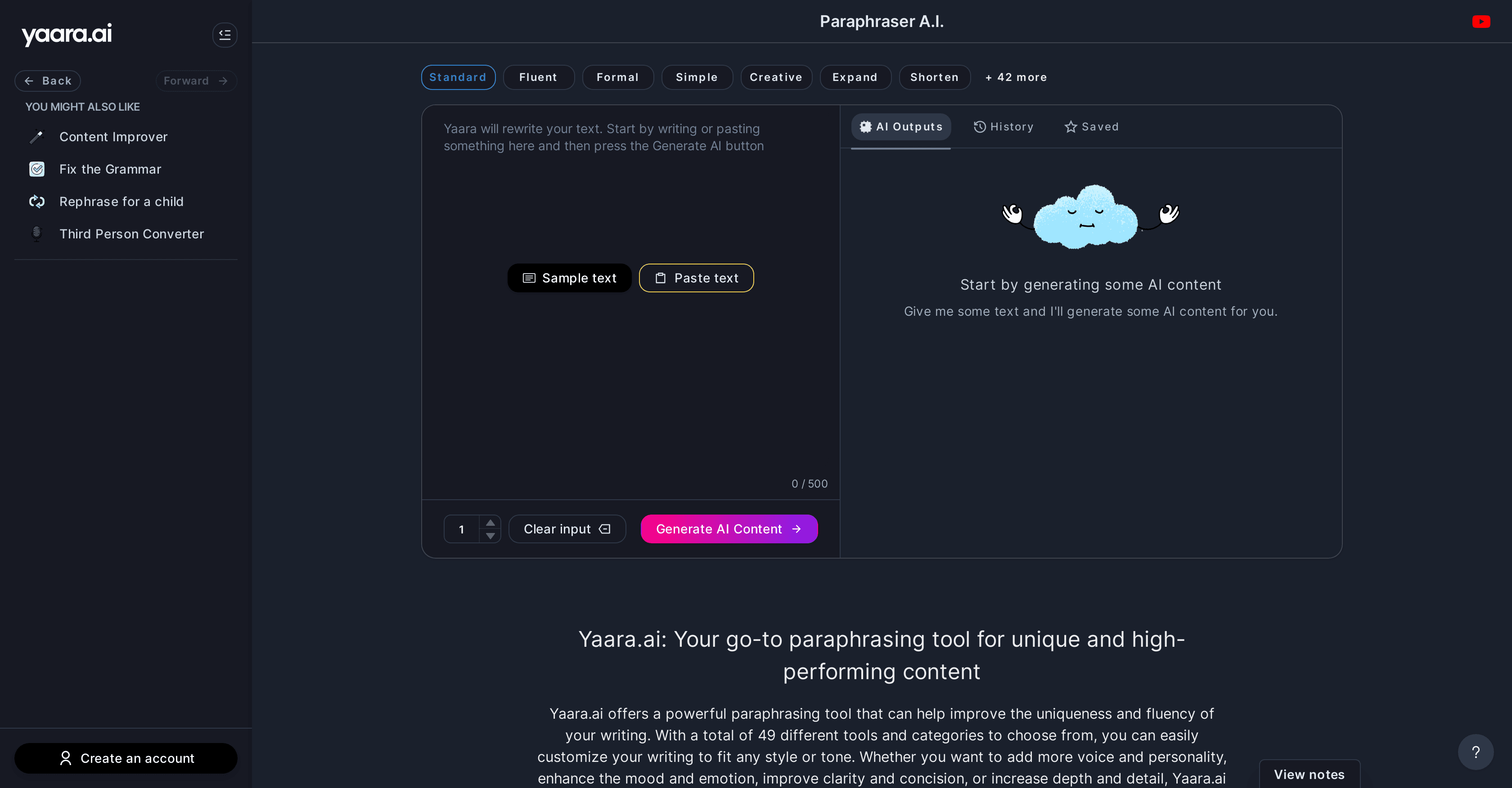This screenshot has width=1512, height=788.
Task: Select the Rephrase for a child icon
Action: (x=36, y=201)
